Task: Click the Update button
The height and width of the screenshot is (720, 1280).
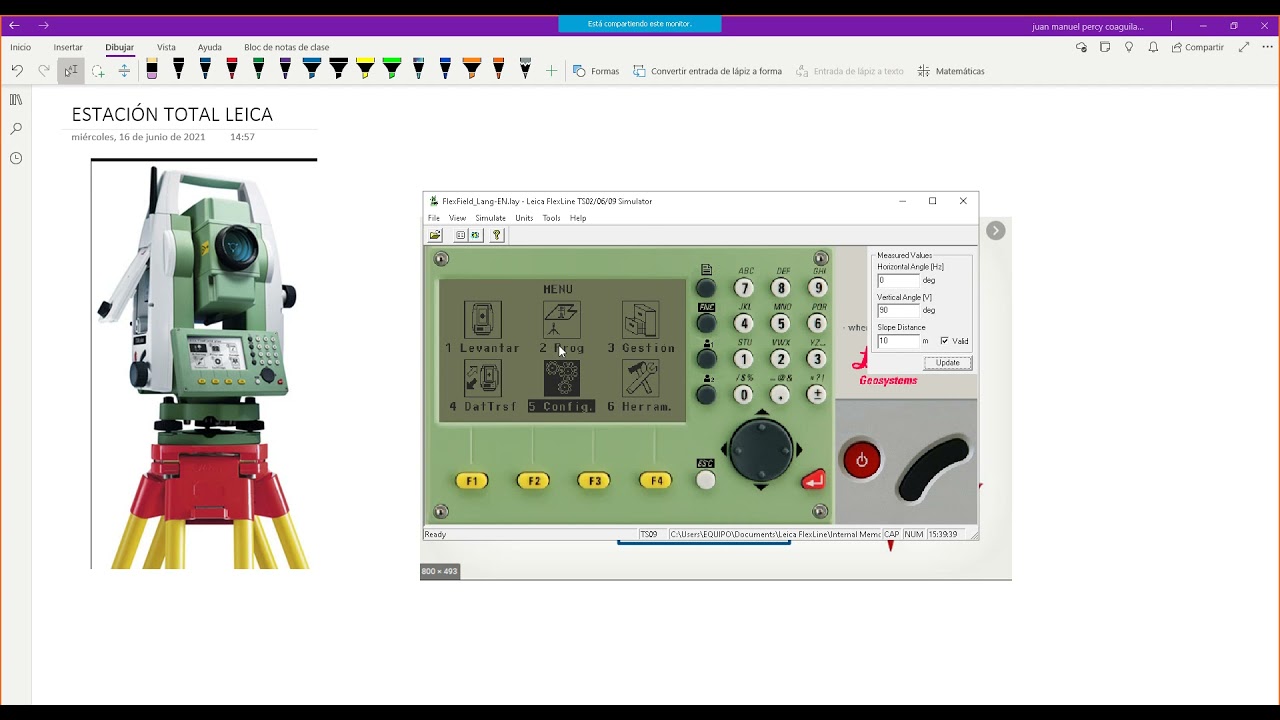Action: [947, 363]
